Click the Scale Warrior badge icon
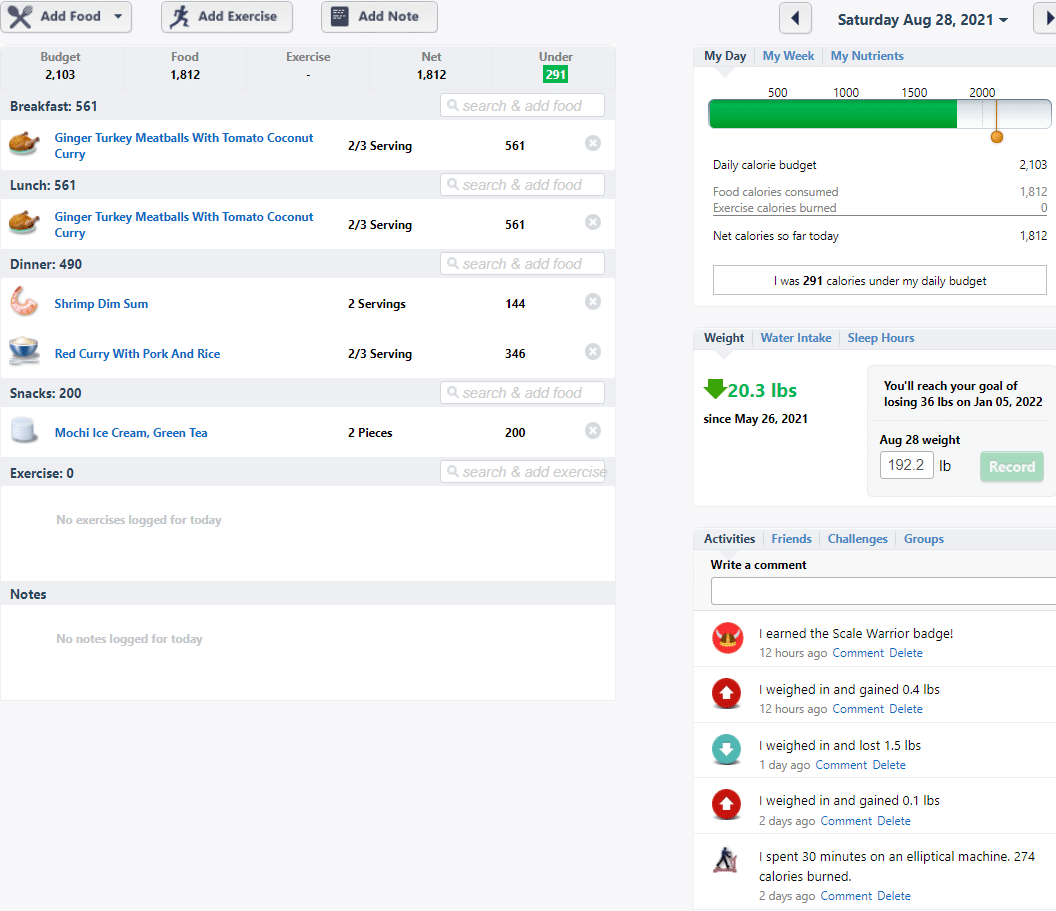 pyautogui.click(x=727, y=638)
